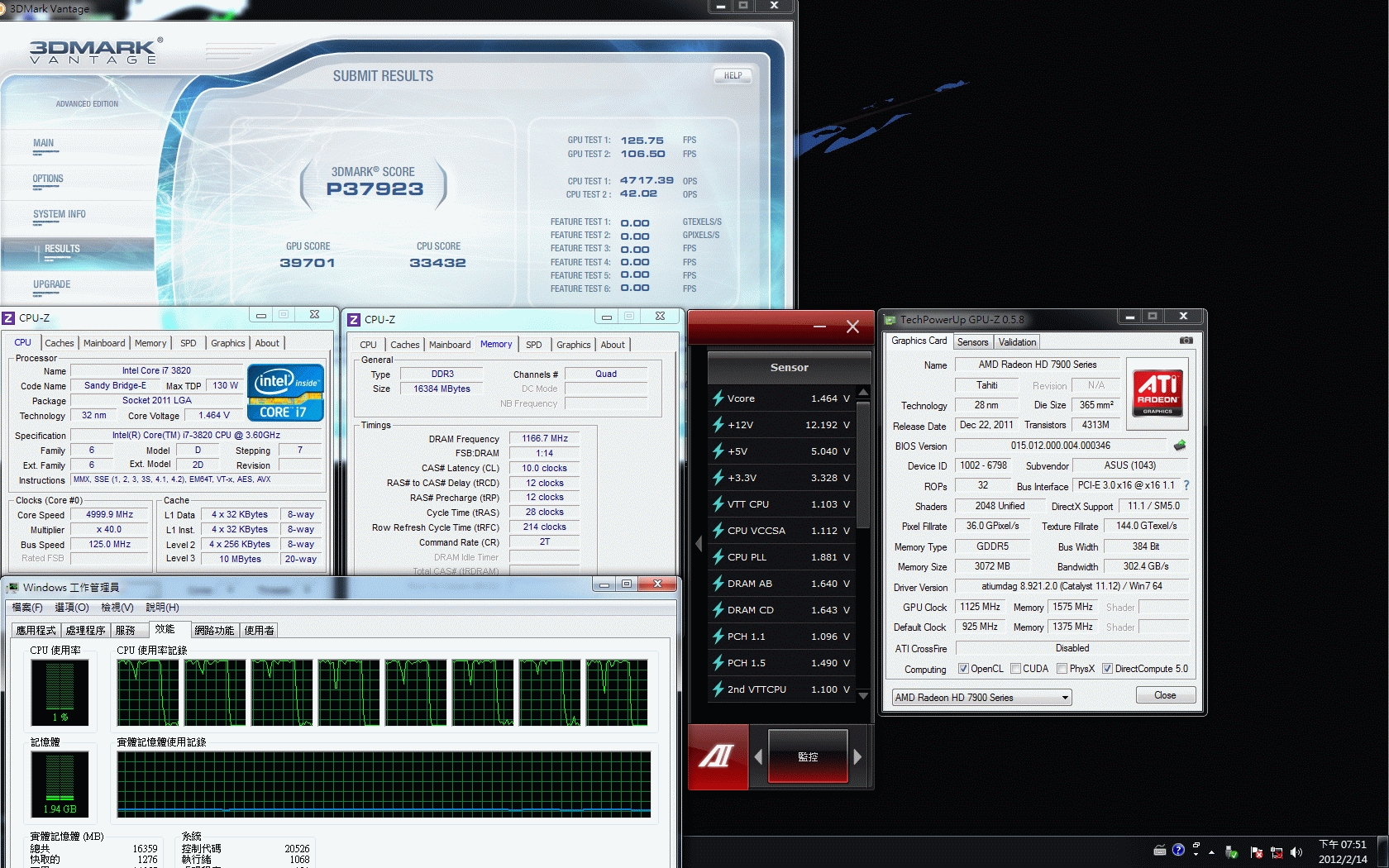Screen dimensions: 1389x868
Task: Click the GPU-Z screenshot camera icon
Action: (x=1186, y=341)
